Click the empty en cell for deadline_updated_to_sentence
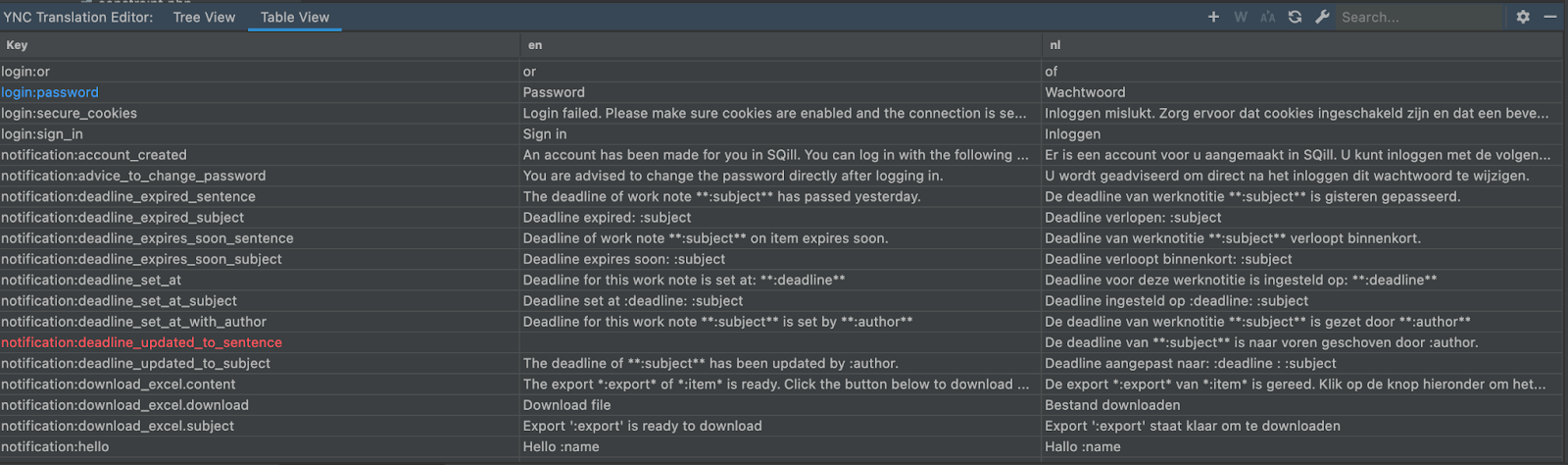Screen dimensions: 1568x465 (x=779, y=342)
